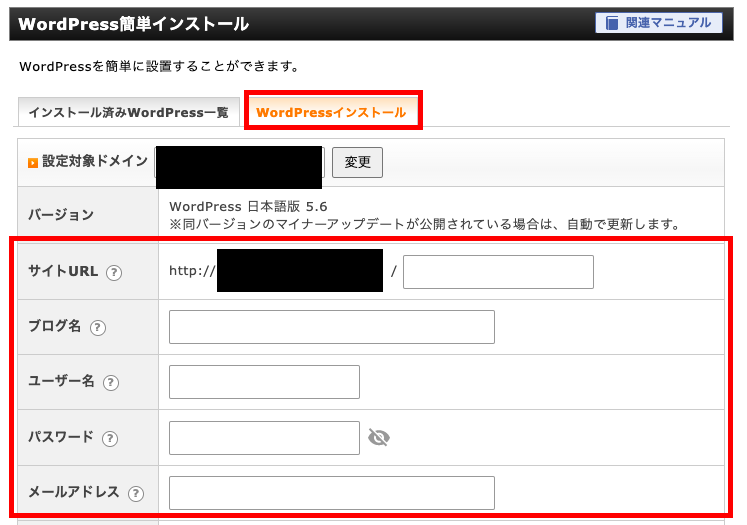
Task: Click the WordPress簡単インストール header title
Action: [133, 24]
